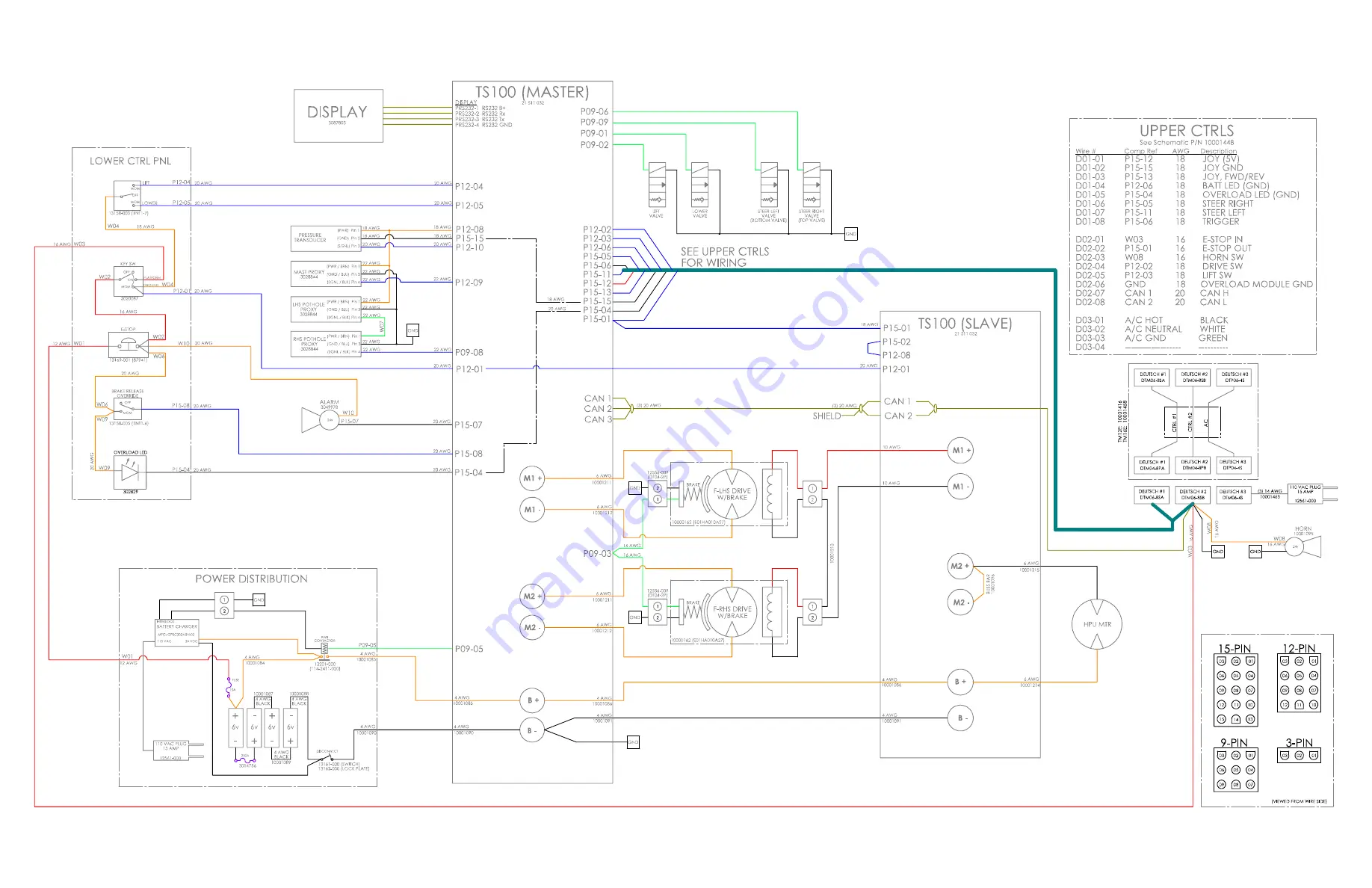Screen dimensions: 1372x888
Task: Click the DEUTSCH #1 DTM04-8PA connector box
Action: [1152, 465]
